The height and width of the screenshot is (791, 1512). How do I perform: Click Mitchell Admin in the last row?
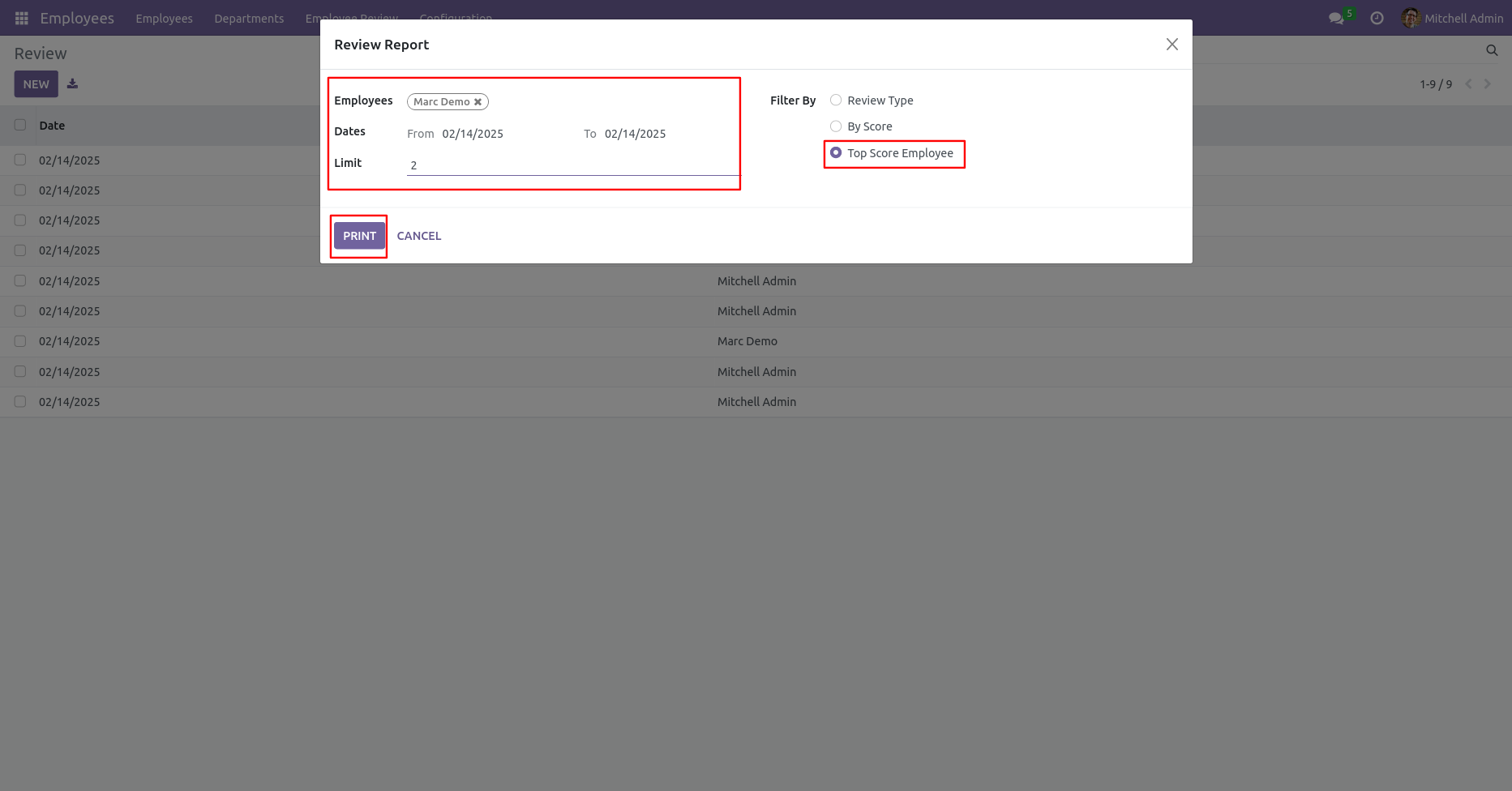[x=756, y=402]
